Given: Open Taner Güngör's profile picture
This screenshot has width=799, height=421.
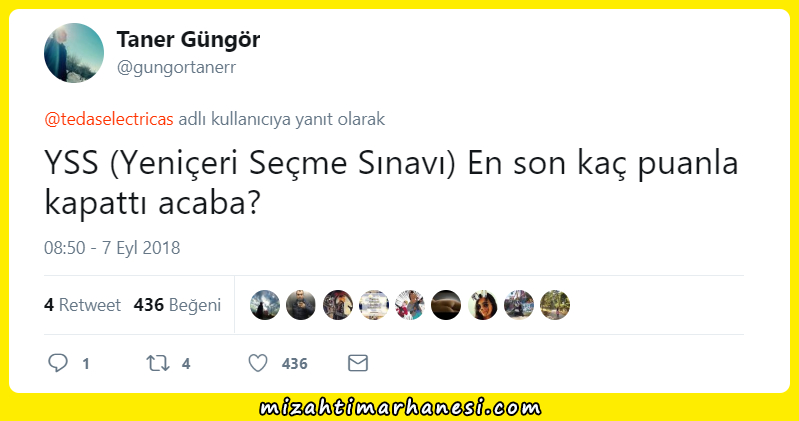Looking at the screenshot, I should tap(74, 52).
